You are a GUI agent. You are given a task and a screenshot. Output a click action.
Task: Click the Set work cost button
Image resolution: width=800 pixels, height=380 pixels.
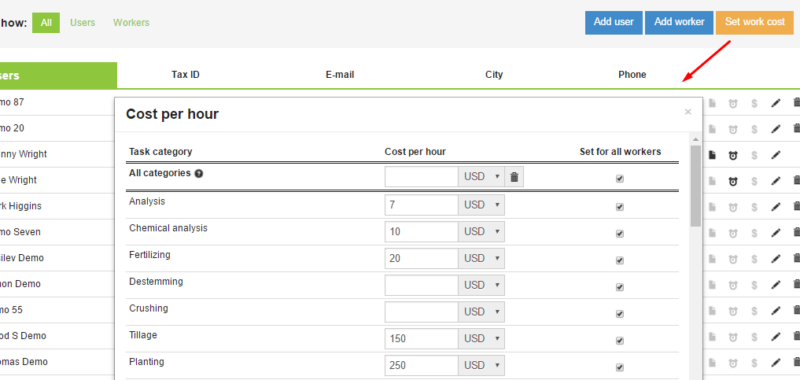point(755,22)
